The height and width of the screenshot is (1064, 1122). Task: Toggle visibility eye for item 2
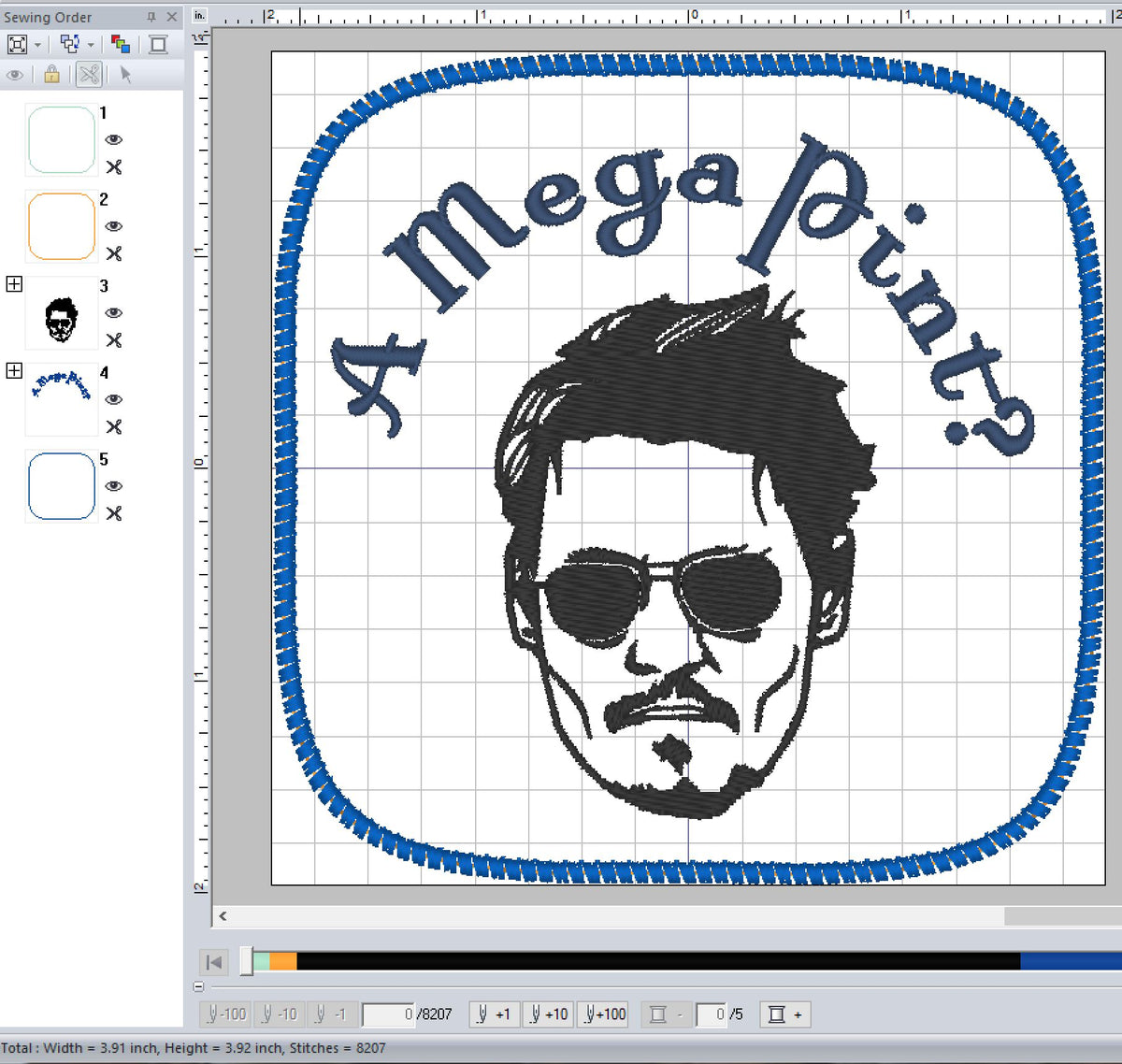[114, 226]
